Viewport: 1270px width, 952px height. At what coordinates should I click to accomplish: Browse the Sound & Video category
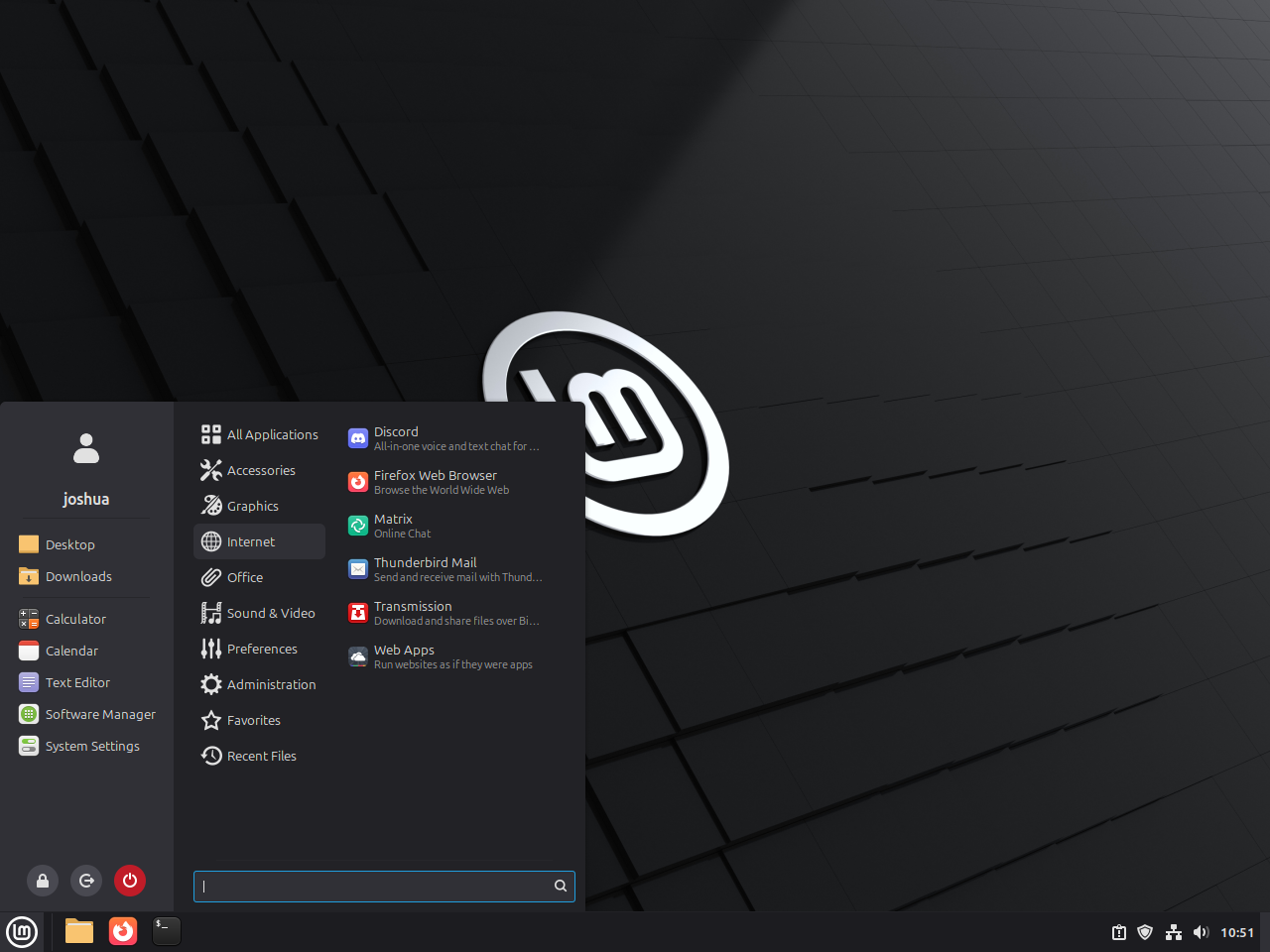(270, 613)
